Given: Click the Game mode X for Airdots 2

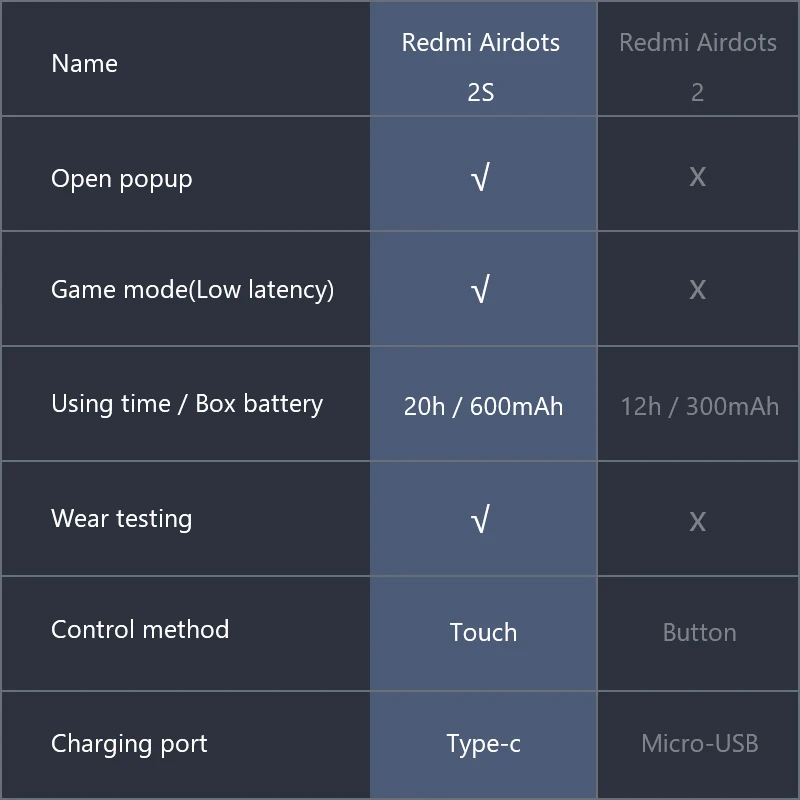Looking at the screenshot, I should coord(697,290).
